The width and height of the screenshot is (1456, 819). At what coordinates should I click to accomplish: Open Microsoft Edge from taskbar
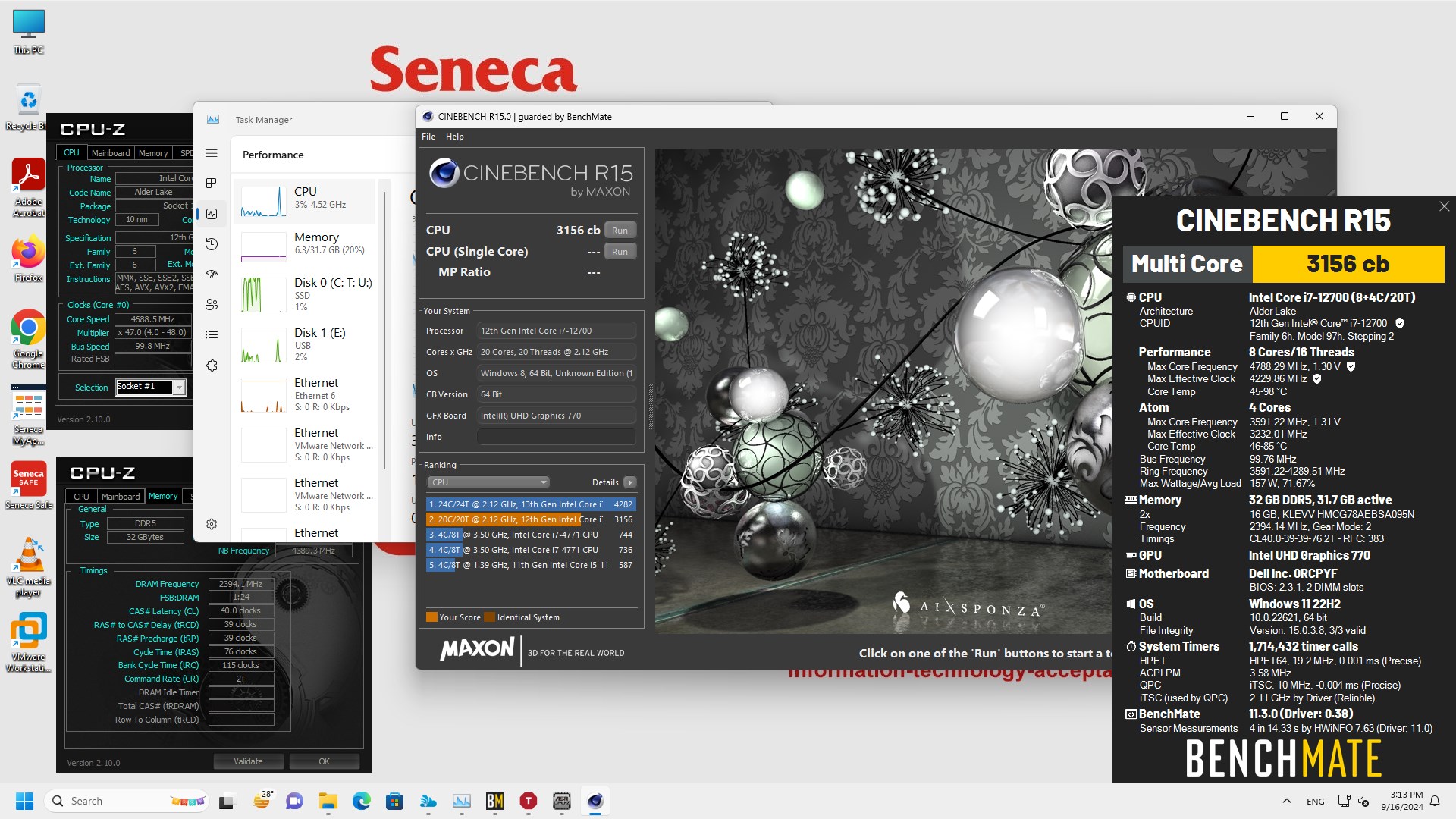[361, 801]
